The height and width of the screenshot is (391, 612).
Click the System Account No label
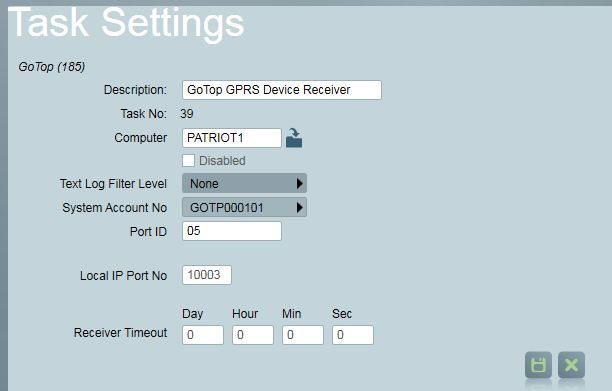[114, 208]
